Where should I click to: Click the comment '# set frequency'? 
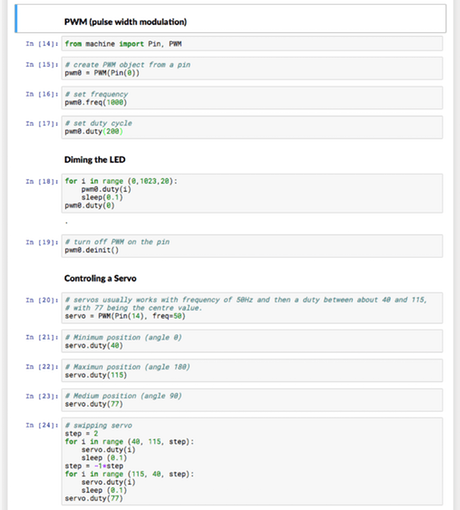pos(96,94)
